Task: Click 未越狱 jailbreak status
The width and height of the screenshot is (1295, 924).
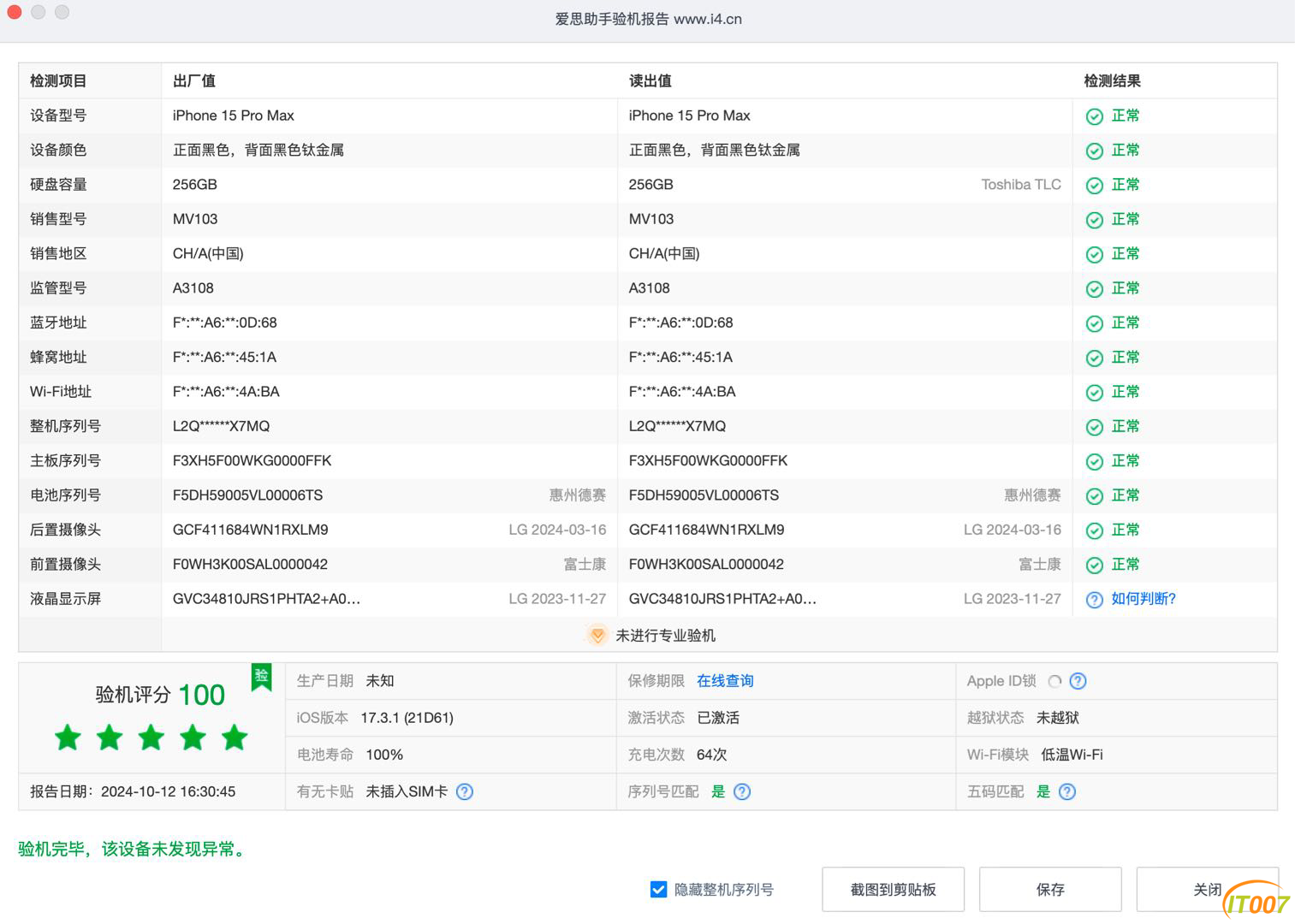Action: (x=1058, y=718)
